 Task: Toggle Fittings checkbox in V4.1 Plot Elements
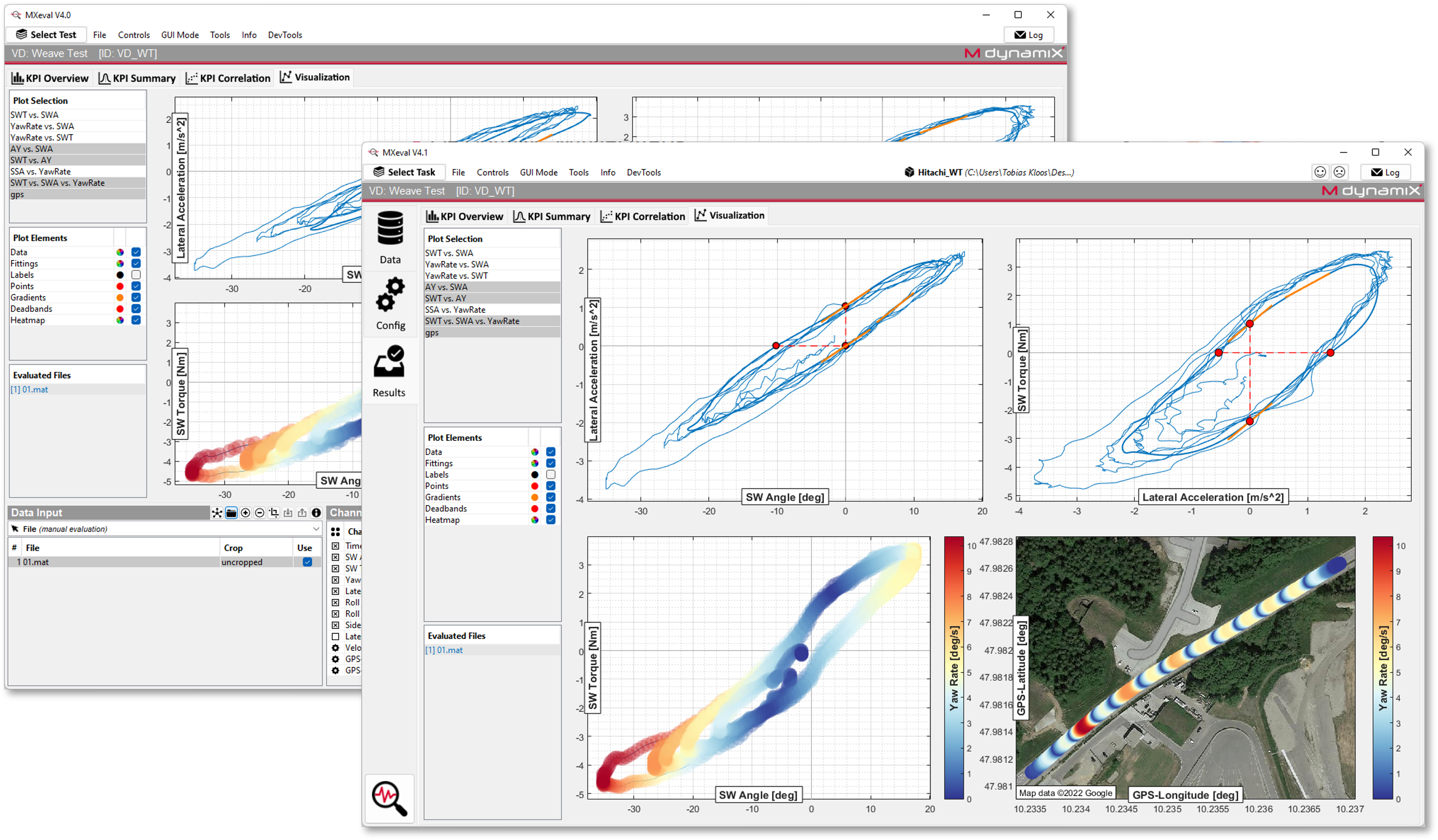(551, 464)
